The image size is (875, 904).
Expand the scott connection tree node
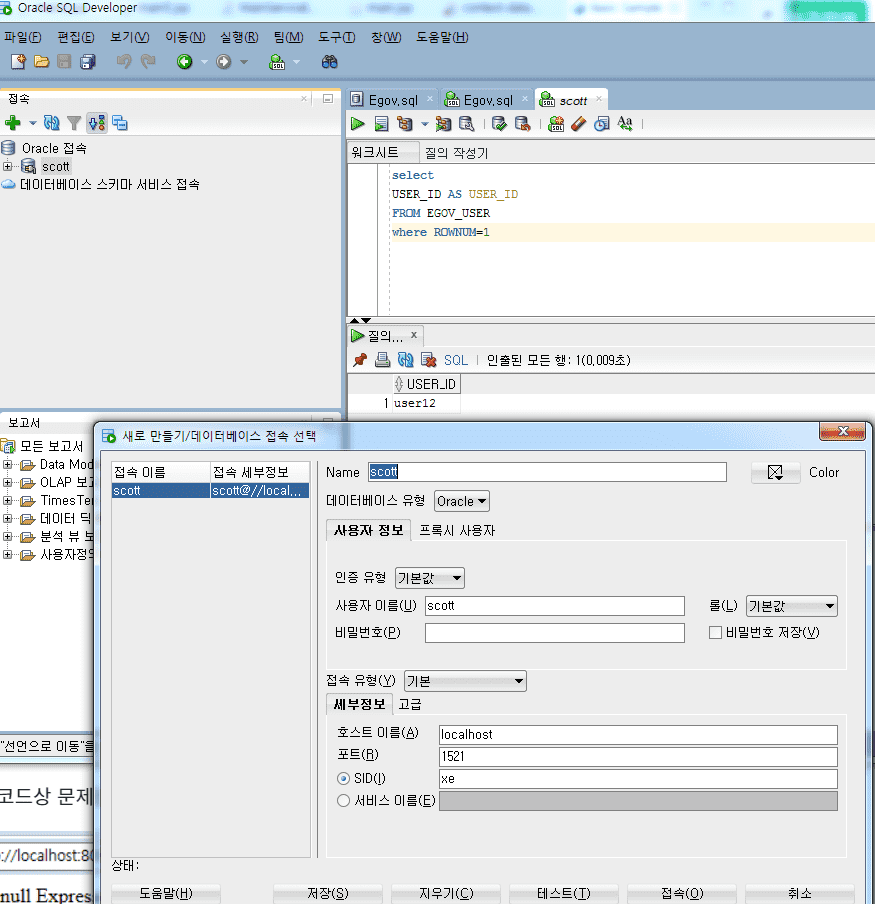tap(8, 166)
